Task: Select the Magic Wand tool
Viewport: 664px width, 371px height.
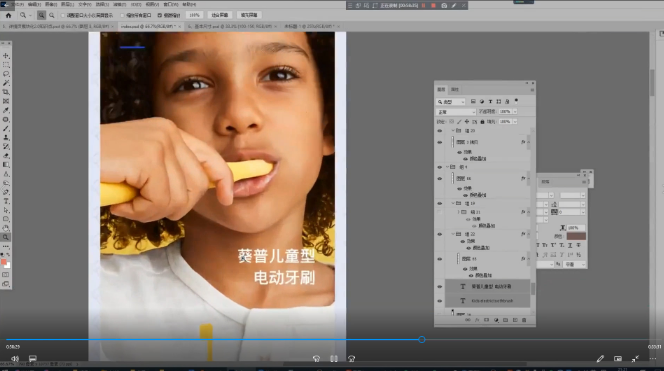Action: (x=6, y=83)
